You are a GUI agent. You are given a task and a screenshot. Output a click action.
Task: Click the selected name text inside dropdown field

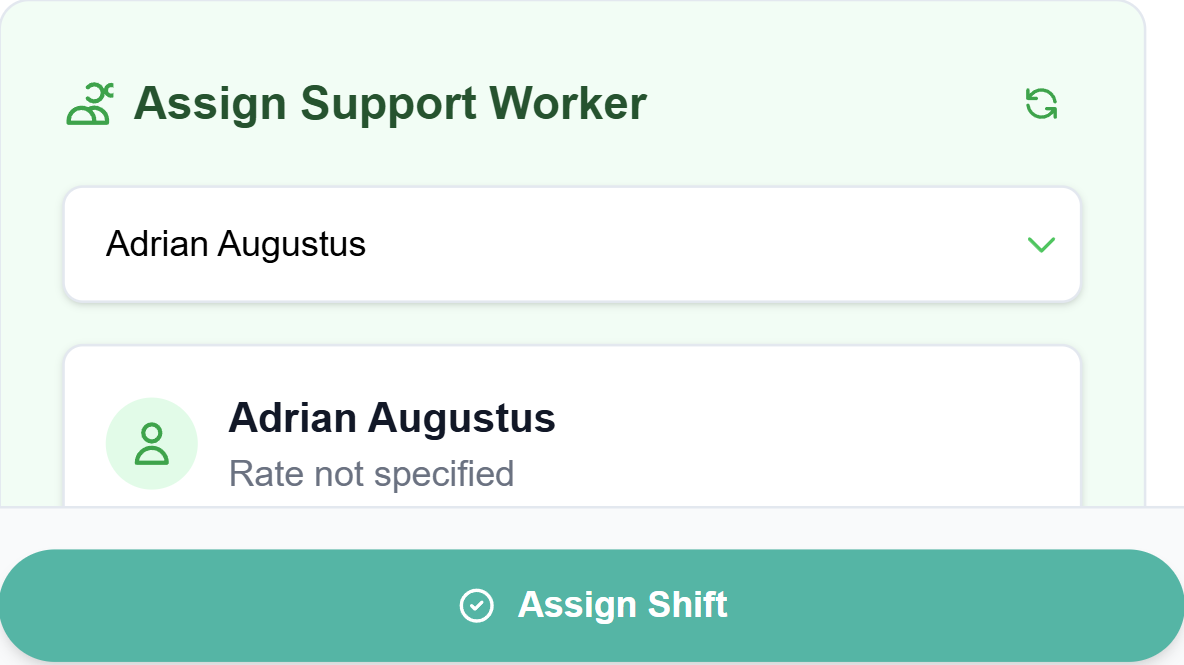[236, 244]
